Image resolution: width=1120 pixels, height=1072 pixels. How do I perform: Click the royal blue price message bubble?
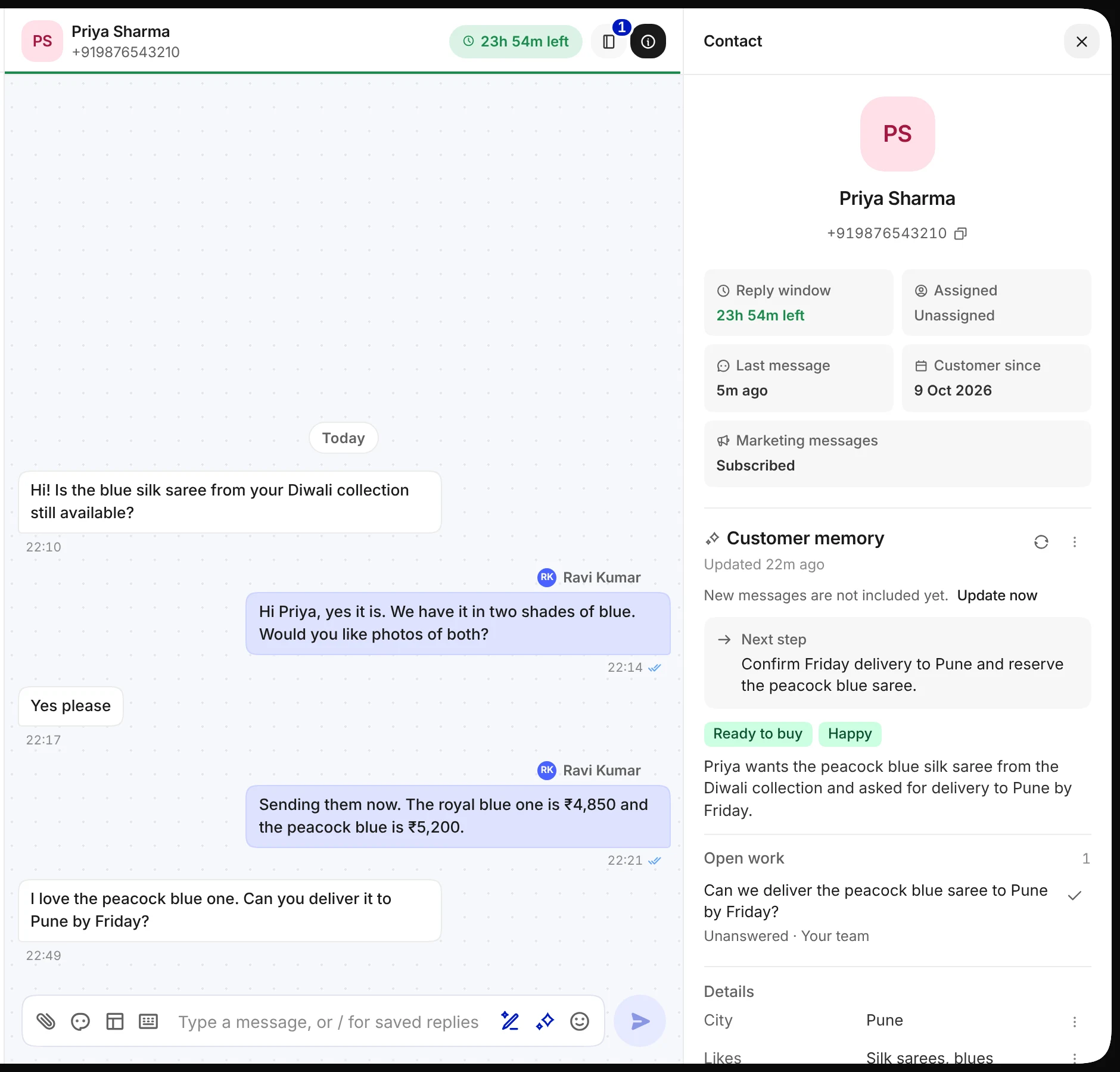click(458, 816)
